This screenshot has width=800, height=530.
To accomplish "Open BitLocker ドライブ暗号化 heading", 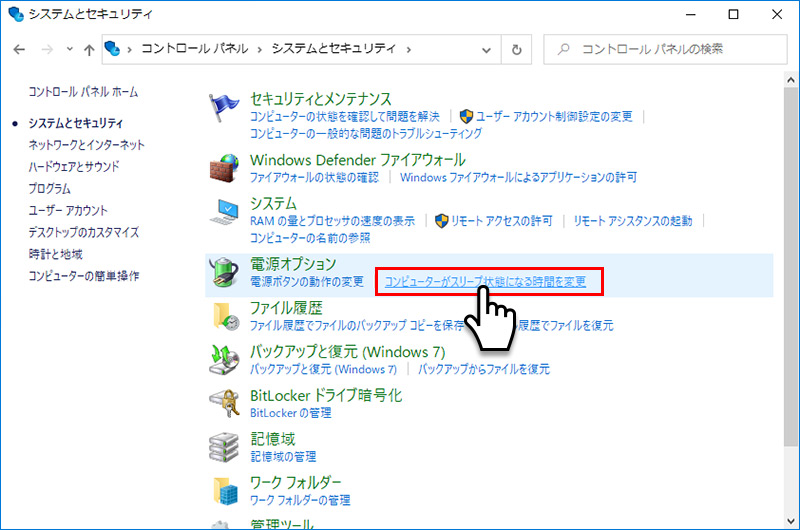I will click(x=326, y=395).
